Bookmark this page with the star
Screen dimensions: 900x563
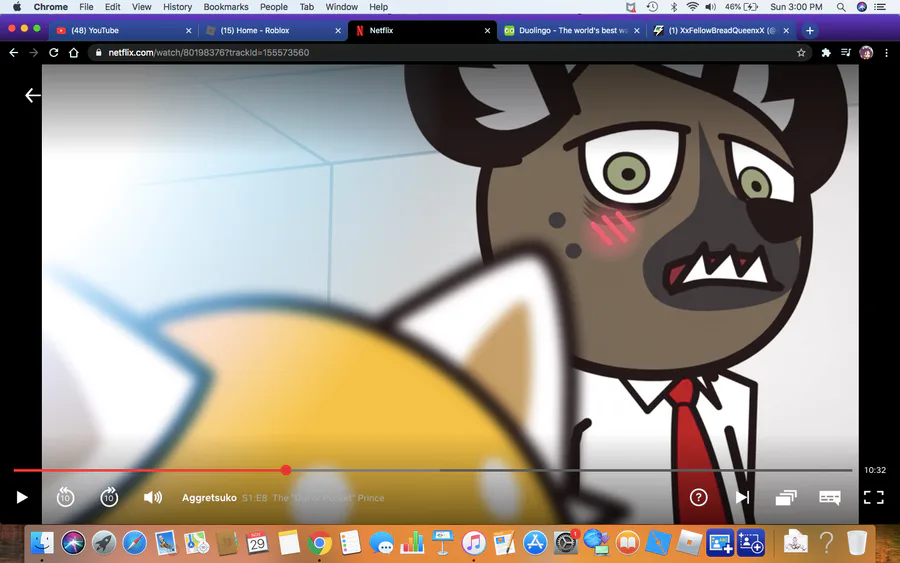[x=801, y=52]
